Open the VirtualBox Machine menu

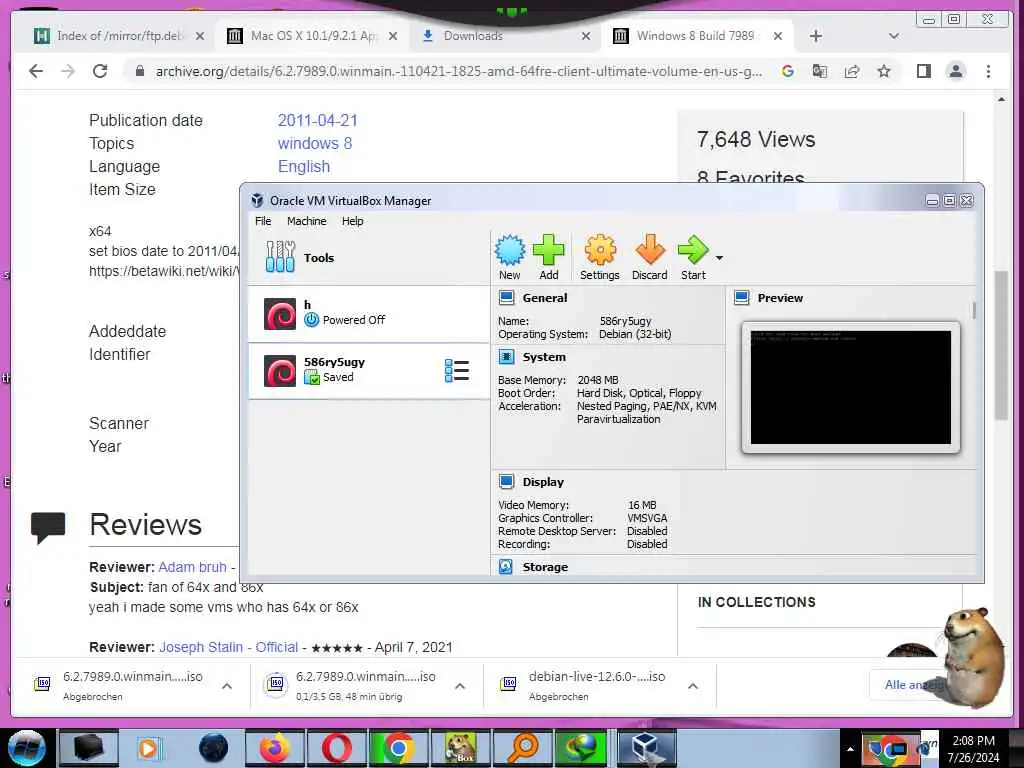(x=306, y=221)
